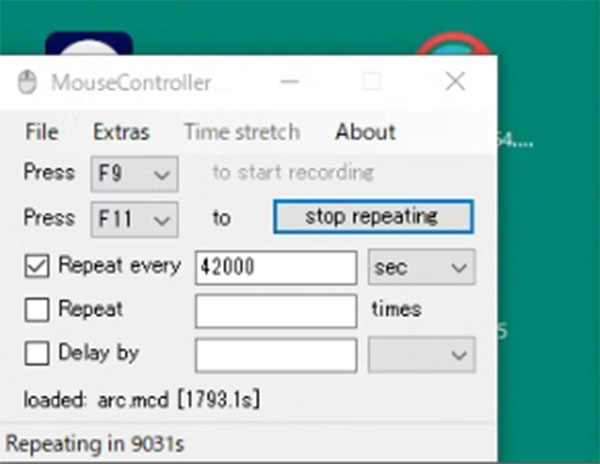Click the maximize box in title bar
The width and height of the screenshot is (600, 464).
tap(372, 81)
